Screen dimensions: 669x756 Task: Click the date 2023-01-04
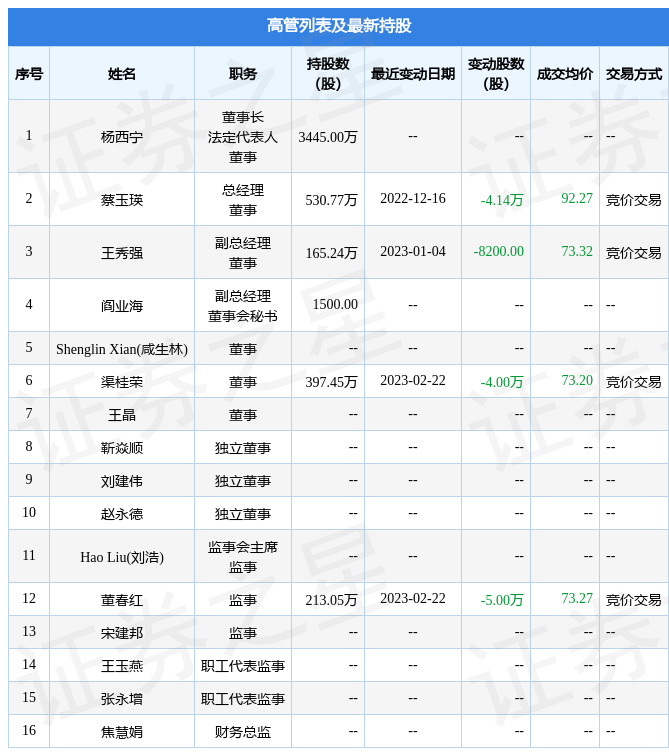[x=413, y=251]
